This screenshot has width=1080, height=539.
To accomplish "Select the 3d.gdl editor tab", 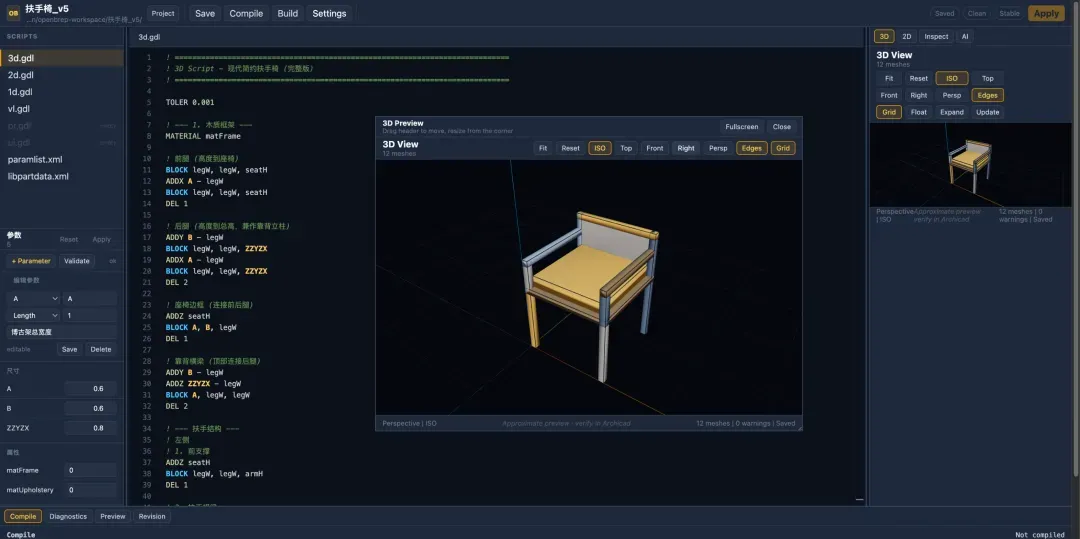I will (x=149, y=37).
